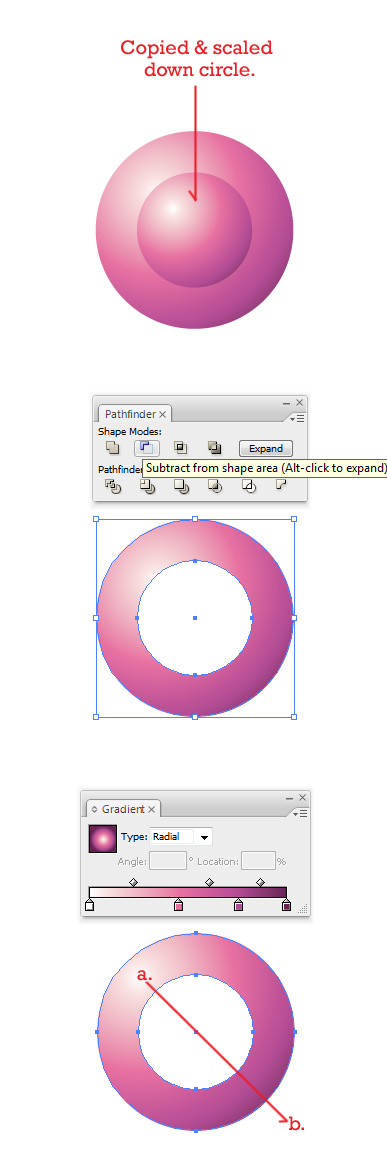This screenshot has height=1149, width=387.
Task: Close the Pathfinder tab with its x
Action: click(163, 415)
